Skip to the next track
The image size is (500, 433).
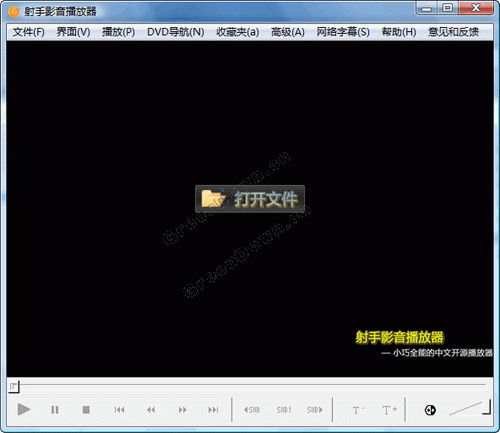click(x=213, y=410)
